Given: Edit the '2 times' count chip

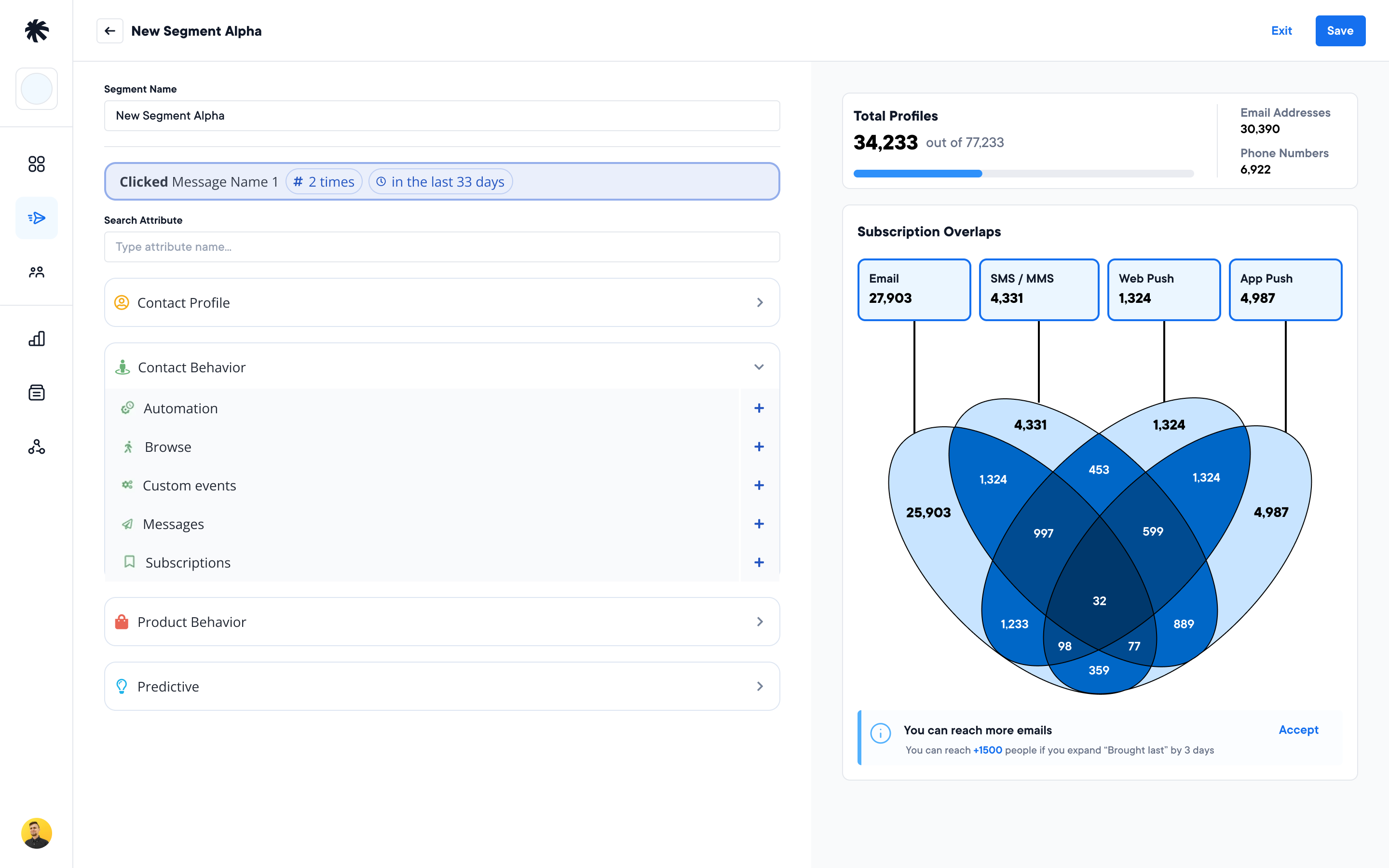Looking at the screenshot, I should coord(324,181).
